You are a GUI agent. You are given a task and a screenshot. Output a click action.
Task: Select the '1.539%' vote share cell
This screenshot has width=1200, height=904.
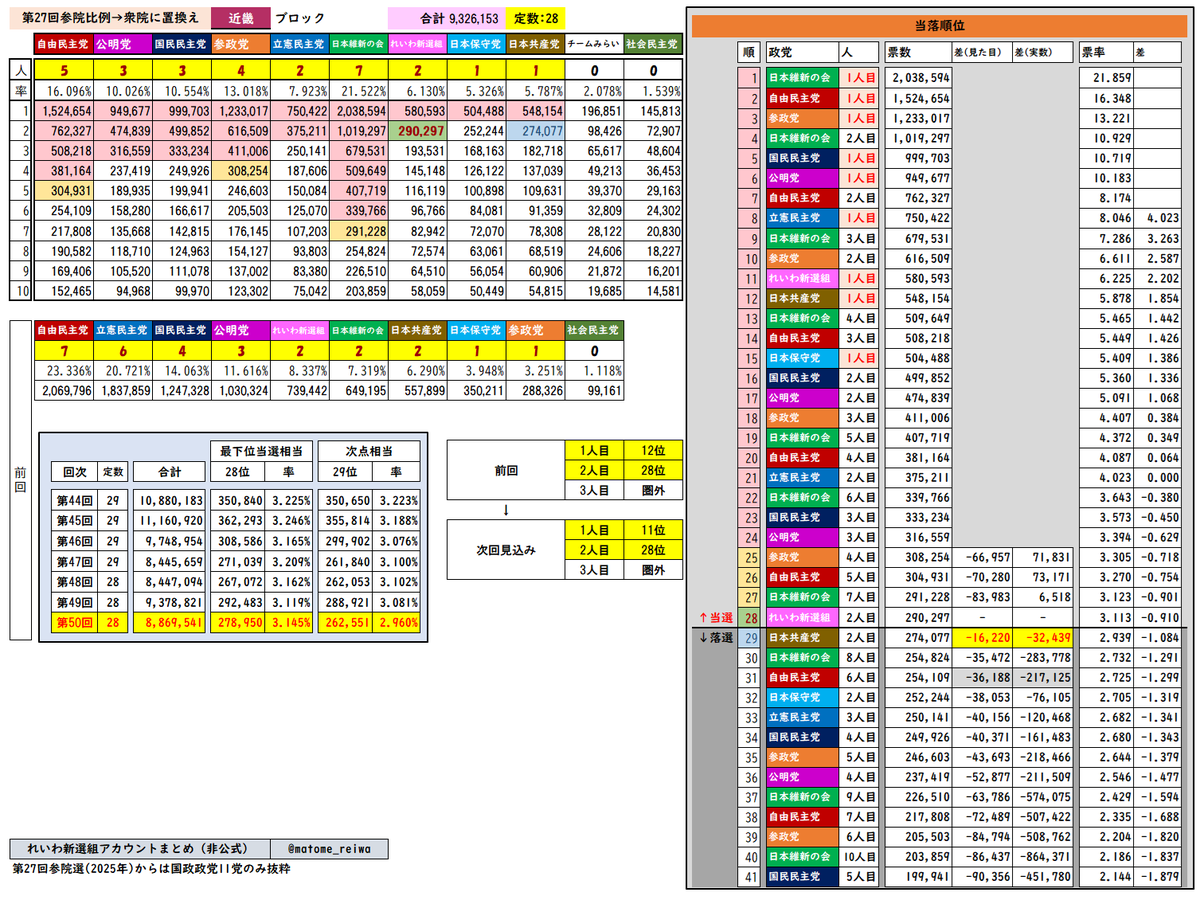click(x=653, y=93)
